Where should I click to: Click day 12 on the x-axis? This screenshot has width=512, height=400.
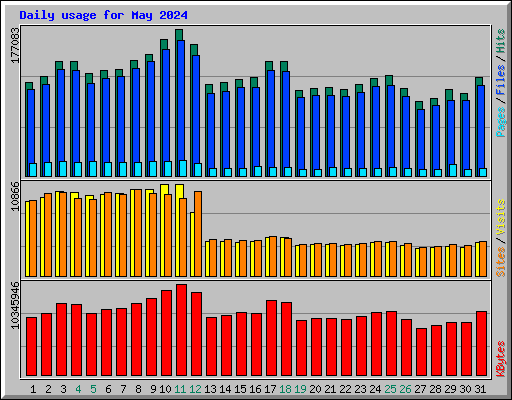click(195, 389)
